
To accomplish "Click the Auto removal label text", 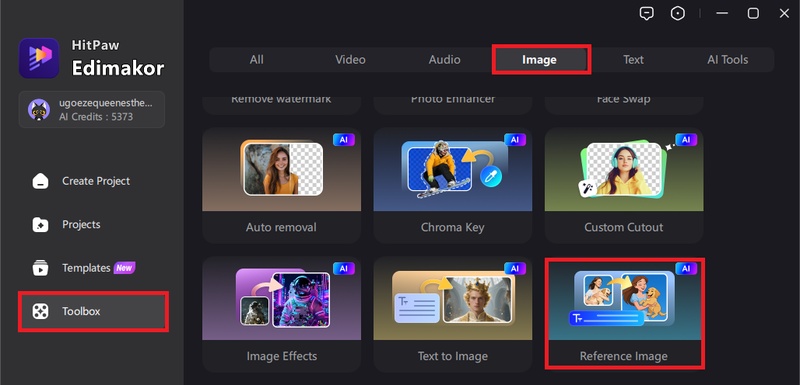I will click(x=281, y=227).
